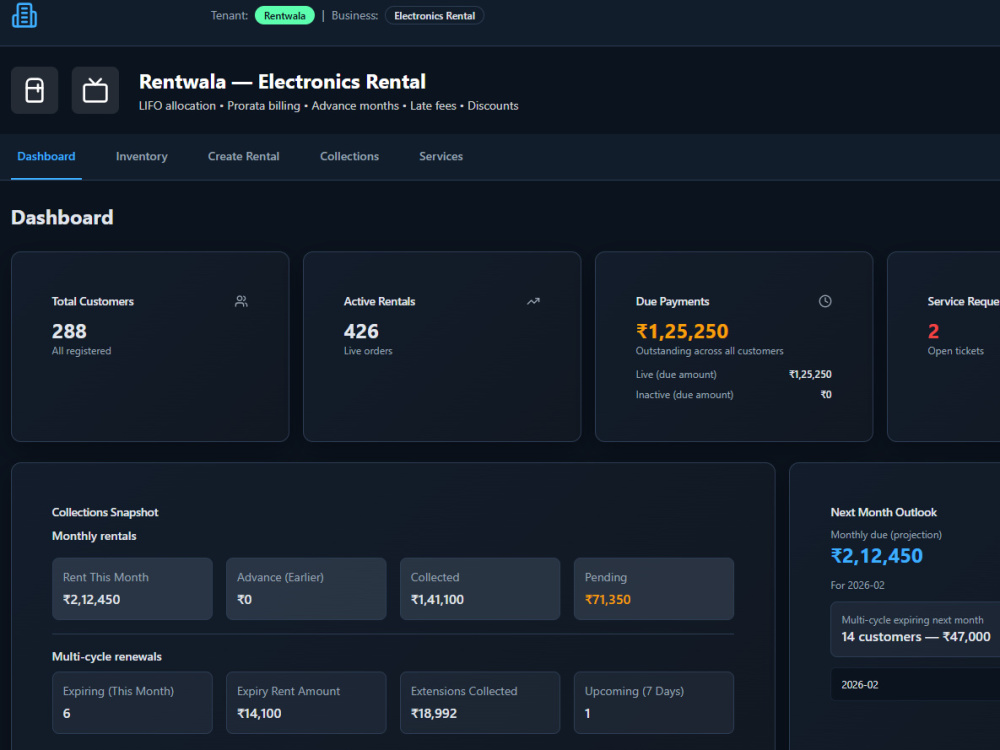The width and height of the screenshot is (1000, 750).
Task: Click the Monthly rentals label
Action: point(94,536)
